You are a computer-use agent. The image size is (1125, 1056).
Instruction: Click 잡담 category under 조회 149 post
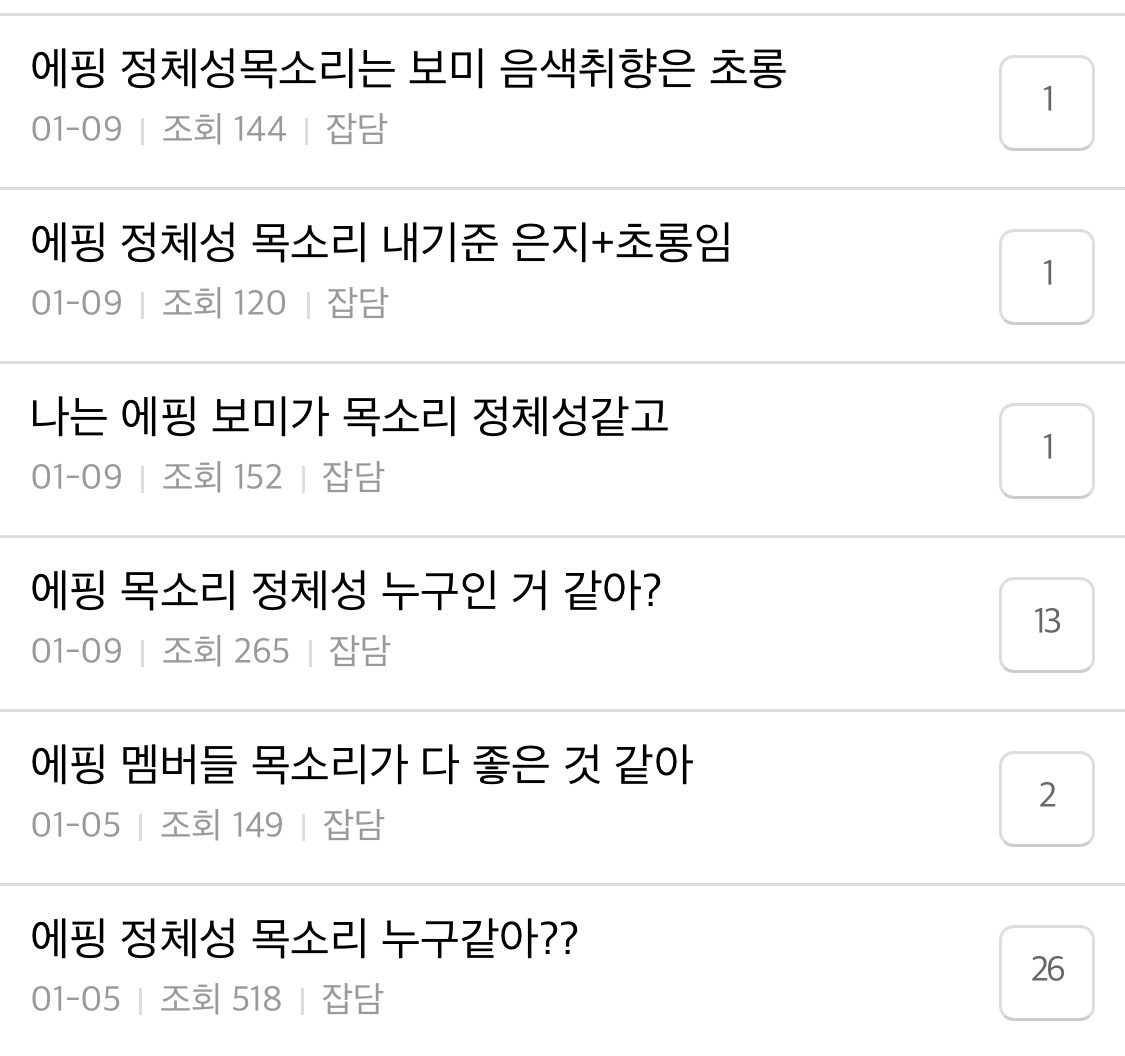[x=352, y=825]
